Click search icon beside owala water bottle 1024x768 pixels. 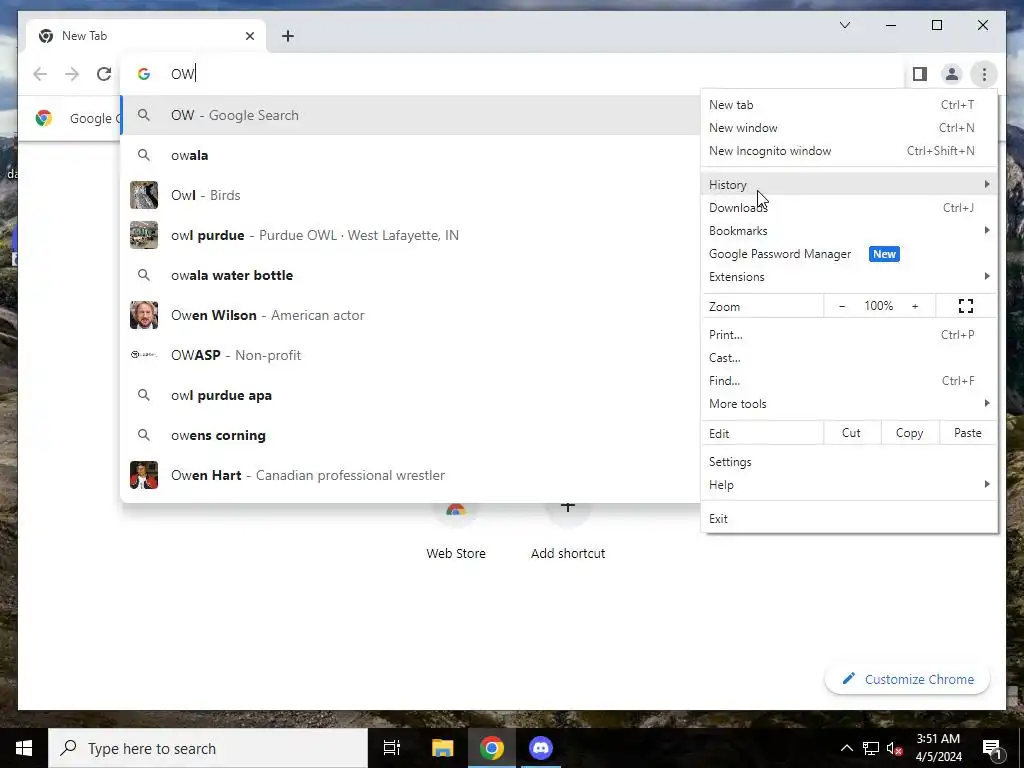pyautogui.click(x=144, y=275)
